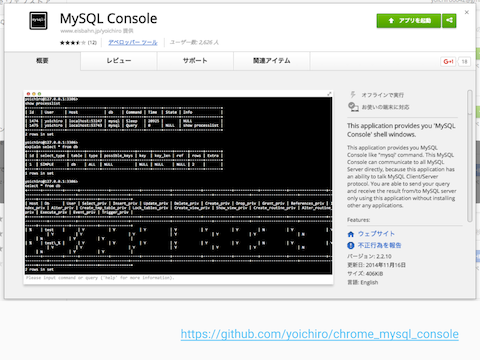Click the 'Features:' label in description
480x360 pixels.
click(359, 220)
